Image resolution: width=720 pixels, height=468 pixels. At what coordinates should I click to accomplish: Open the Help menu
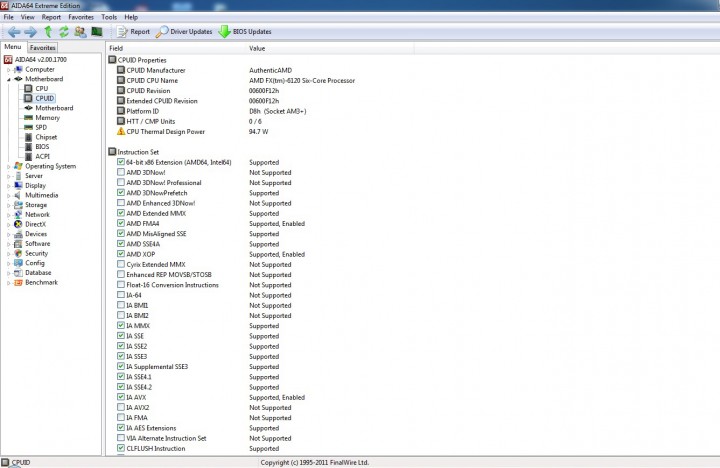(131, 17)
